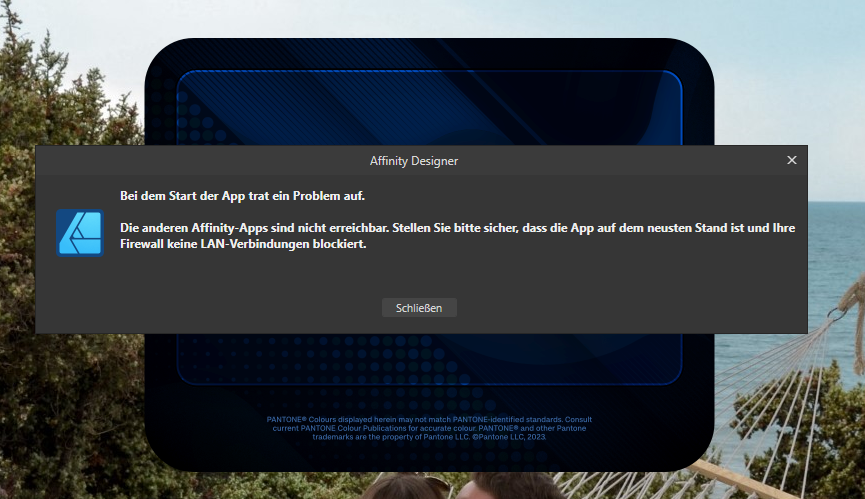Click the Affinity Designer app icon

[80, 233]
